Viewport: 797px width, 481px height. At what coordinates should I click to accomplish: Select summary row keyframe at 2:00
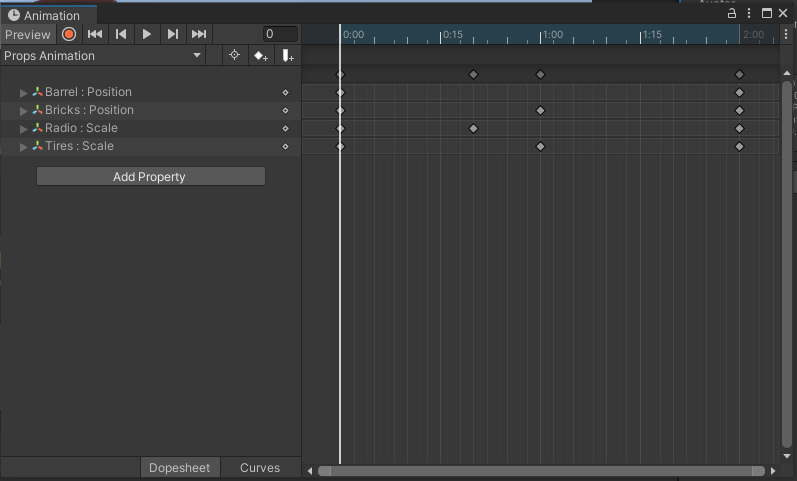click(x=740, y=75)
